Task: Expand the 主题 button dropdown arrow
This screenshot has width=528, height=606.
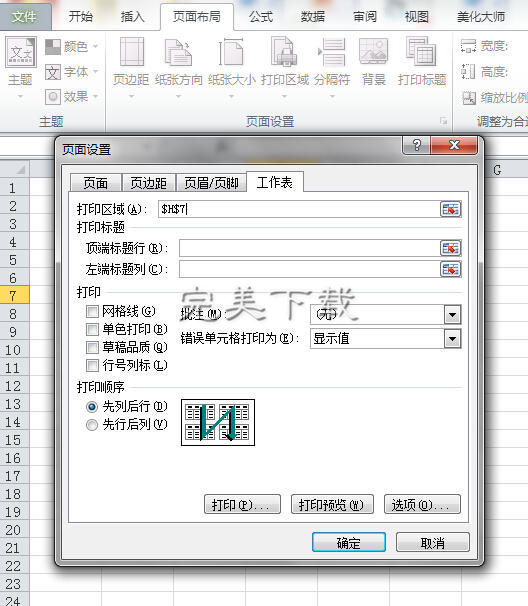Action: (20, 96)
